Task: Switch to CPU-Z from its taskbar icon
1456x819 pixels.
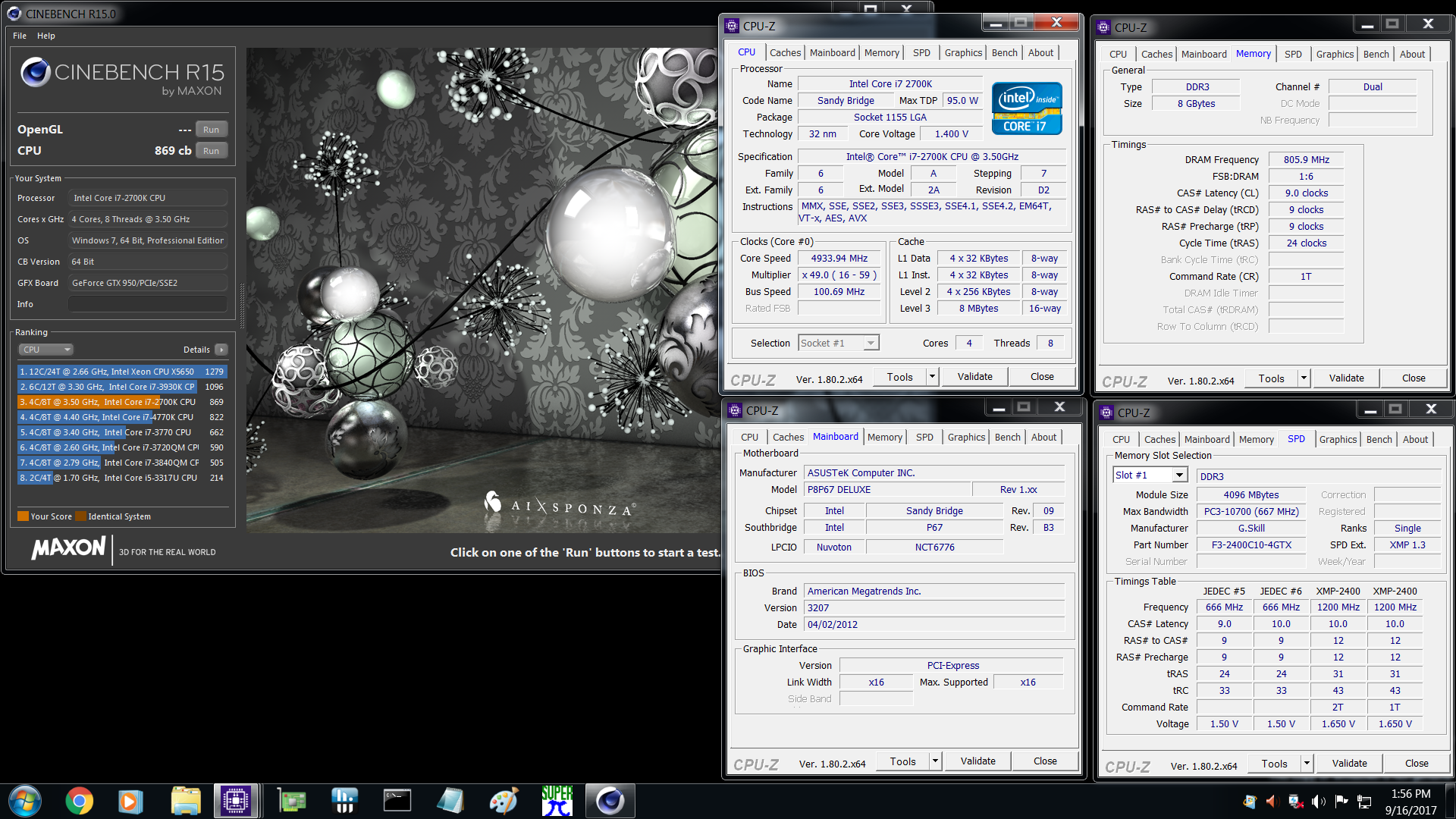Action: tap(236, 801)
